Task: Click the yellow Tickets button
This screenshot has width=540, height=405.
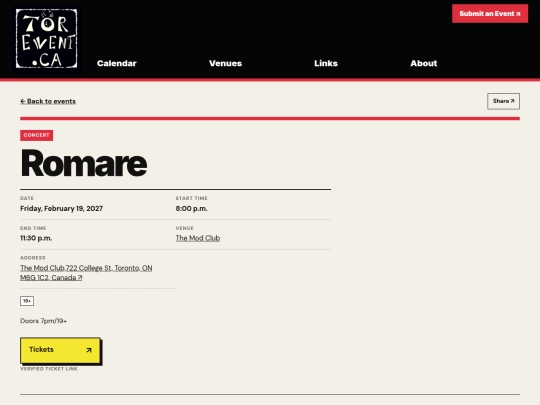Action: click(x=60, y=350)
